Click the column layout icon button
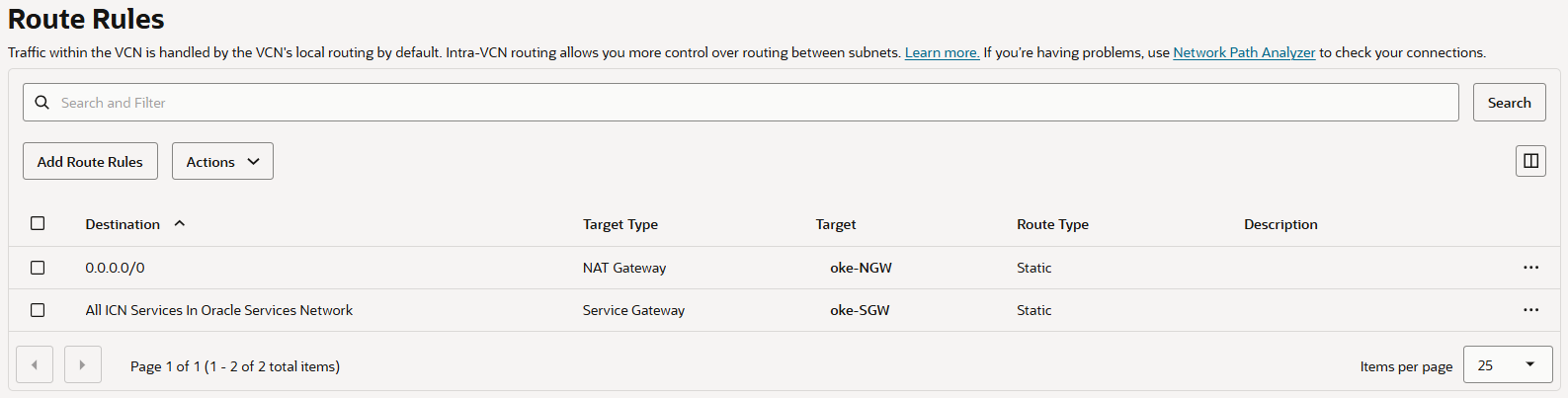 tap(1530, 161)
